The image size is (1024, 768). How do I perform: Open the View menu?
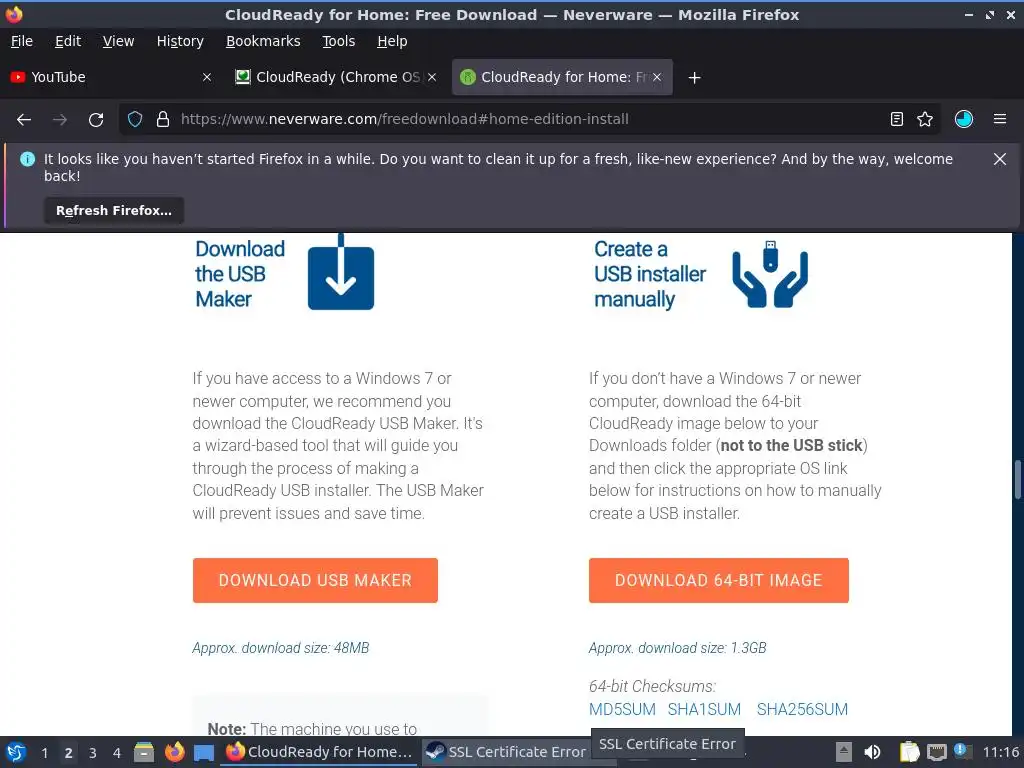coord(118,41)
